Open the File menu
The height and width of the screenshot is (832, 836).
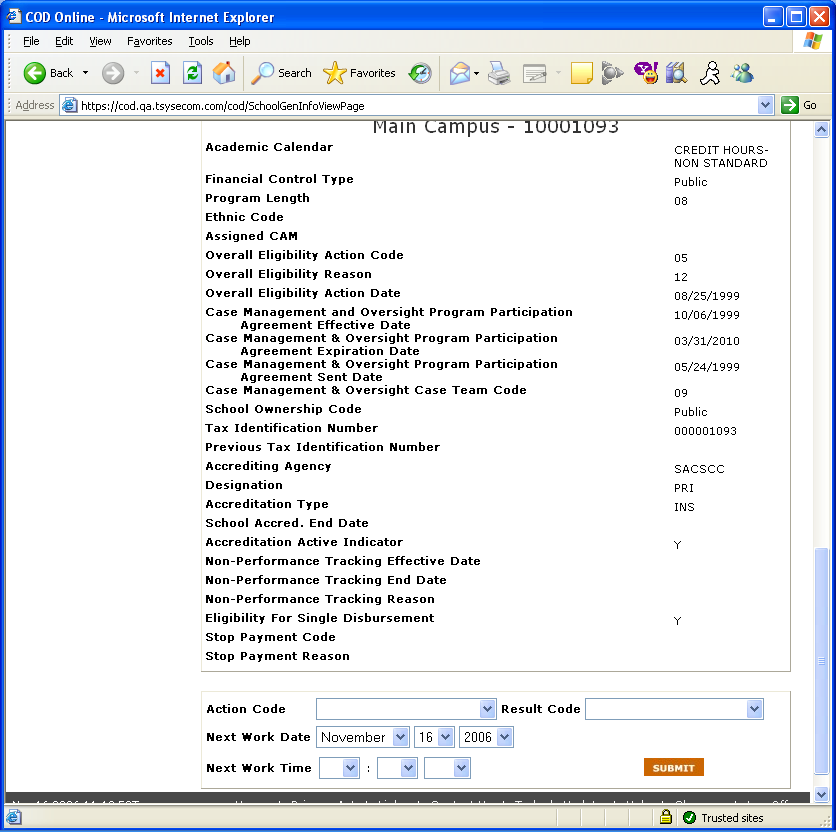tap(31, 41)
